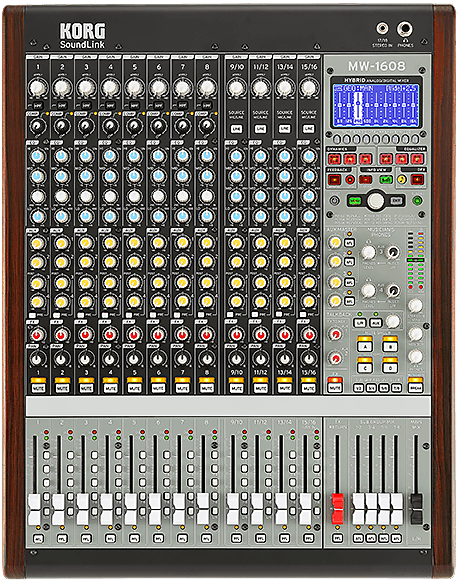Click the AFL button under subgroup 1/2 fader
The width and height of the screenshot is (459, 583).
tap(358, 538)
